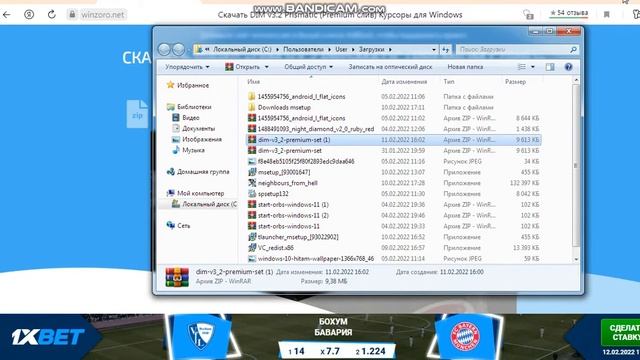Select Библиотеки in navigation pane
This screenshot has width=640, height=360.
[x=194, y=107]
